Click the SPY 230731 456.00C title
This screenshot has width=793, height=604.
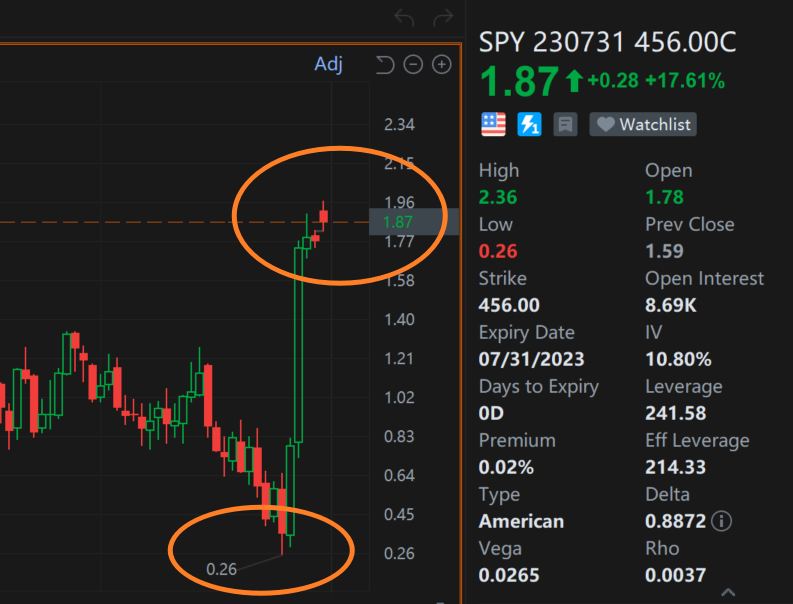[x=607, y=42]
